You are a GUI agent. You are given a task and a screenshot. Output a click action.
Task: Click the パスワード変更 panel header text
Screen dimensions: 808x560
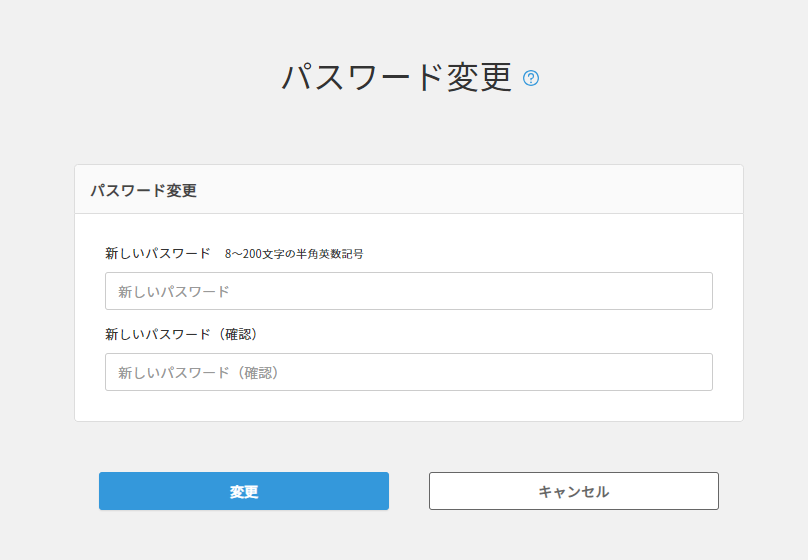tap(144, 191)
